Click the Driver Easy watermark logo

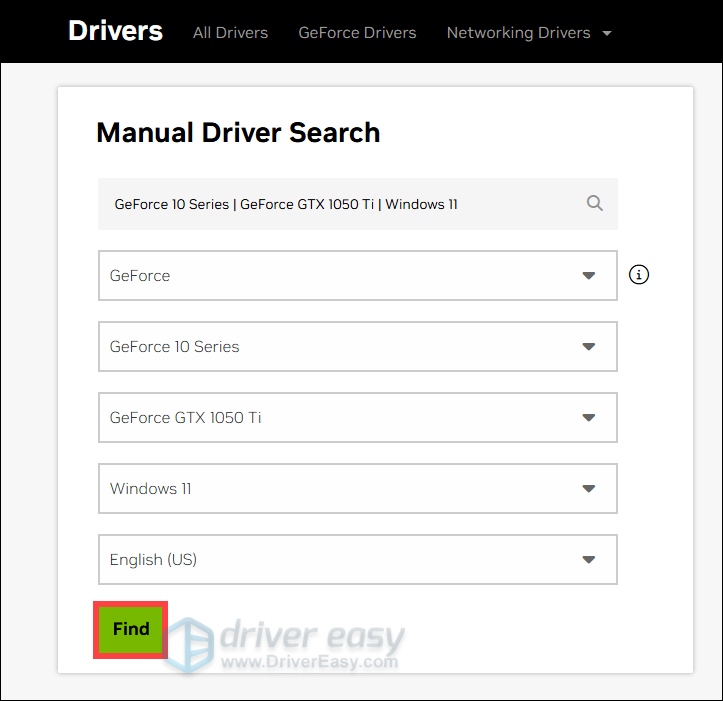point(290,640)
